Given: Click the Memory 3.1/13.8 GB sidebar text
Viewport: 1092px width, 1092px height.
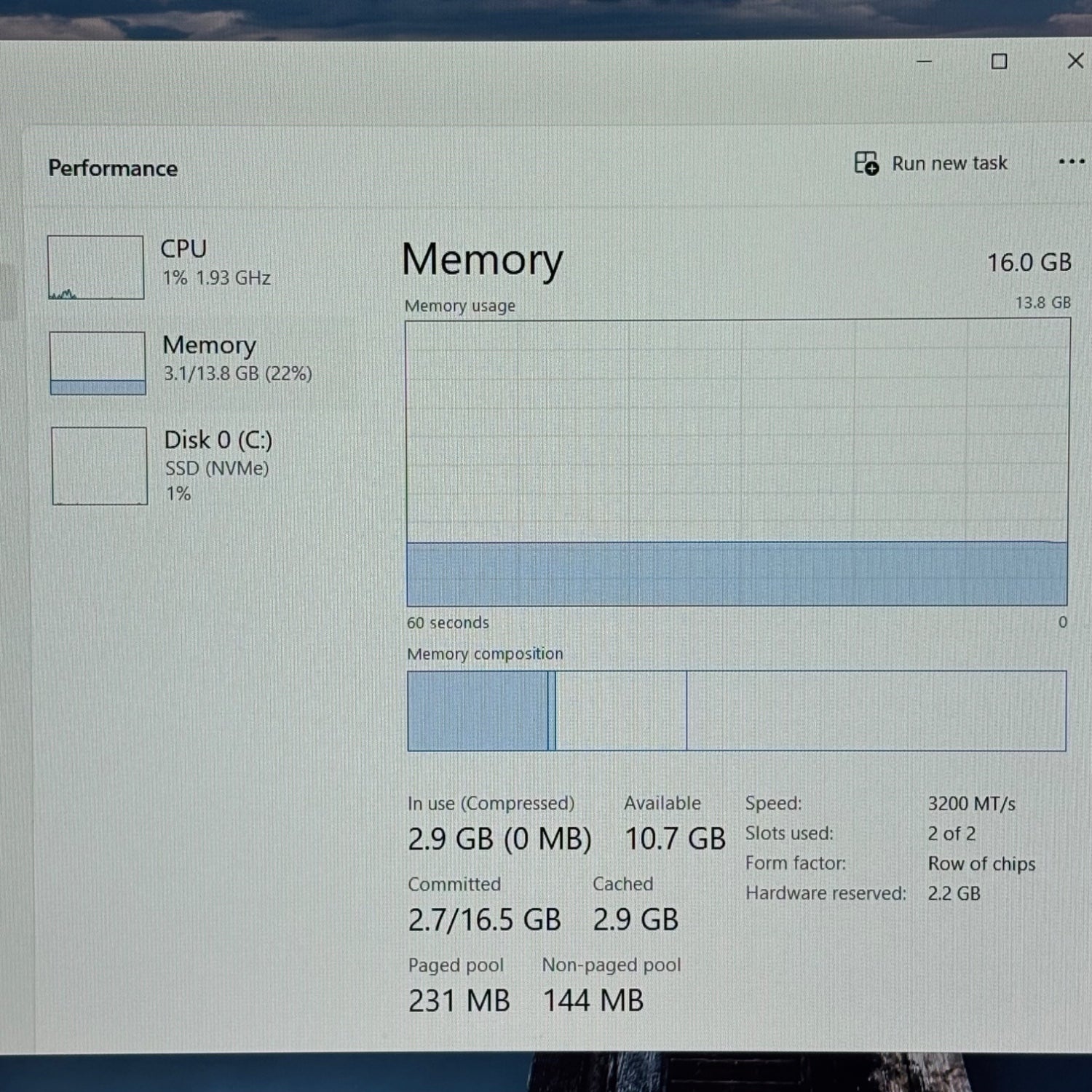Looking at the screenshot, I should coord(237,373).
